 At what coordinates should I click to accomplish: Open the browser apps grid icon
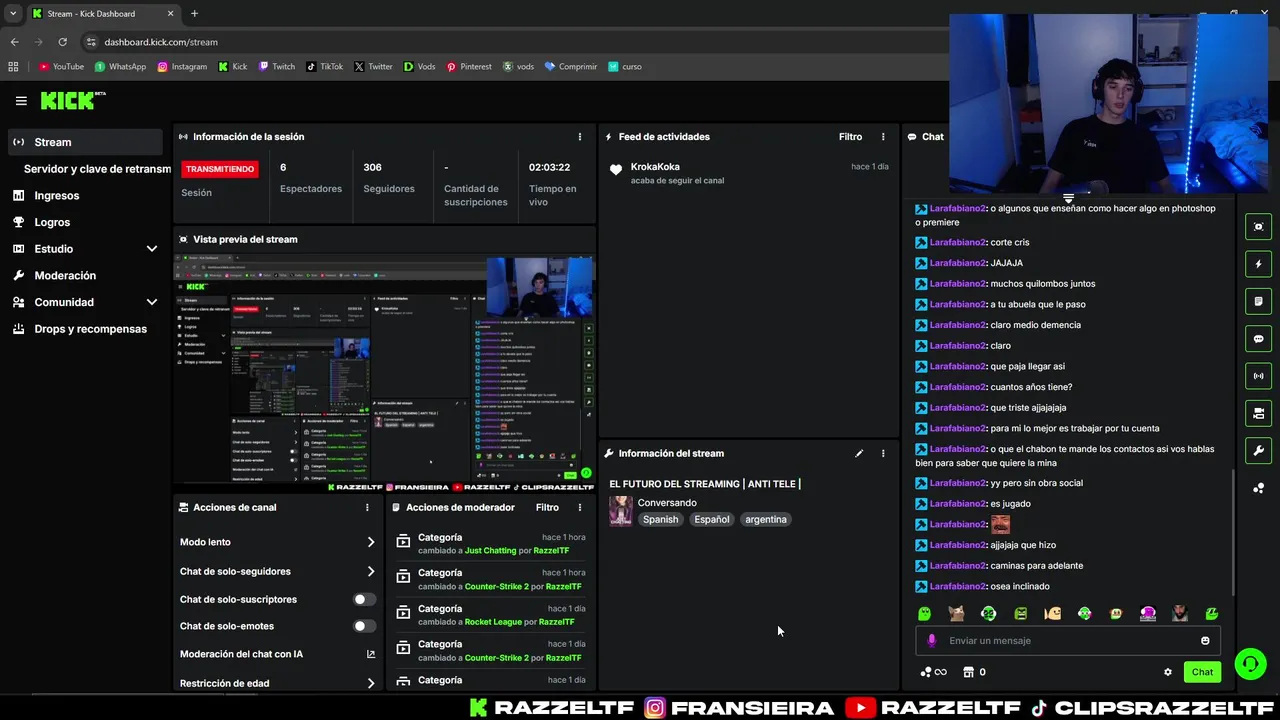point(13,67)
